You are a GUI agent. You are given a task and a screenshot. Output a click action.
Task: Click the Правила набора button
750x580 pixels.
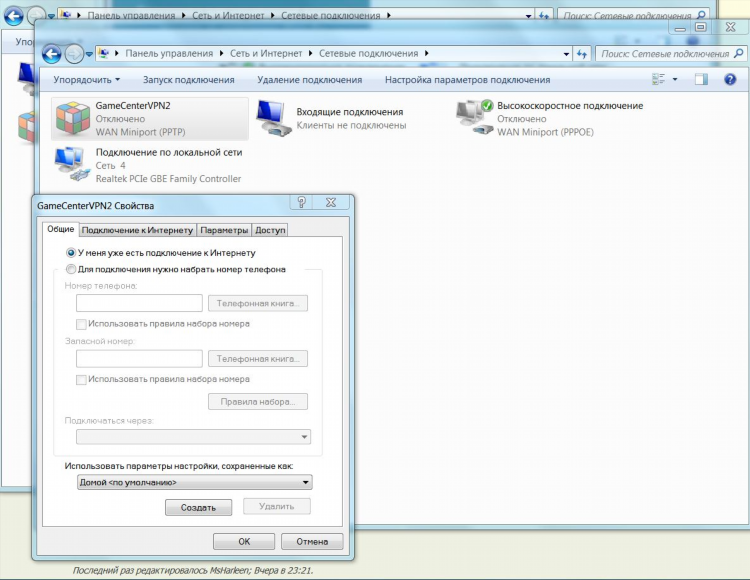click(258, 402)
